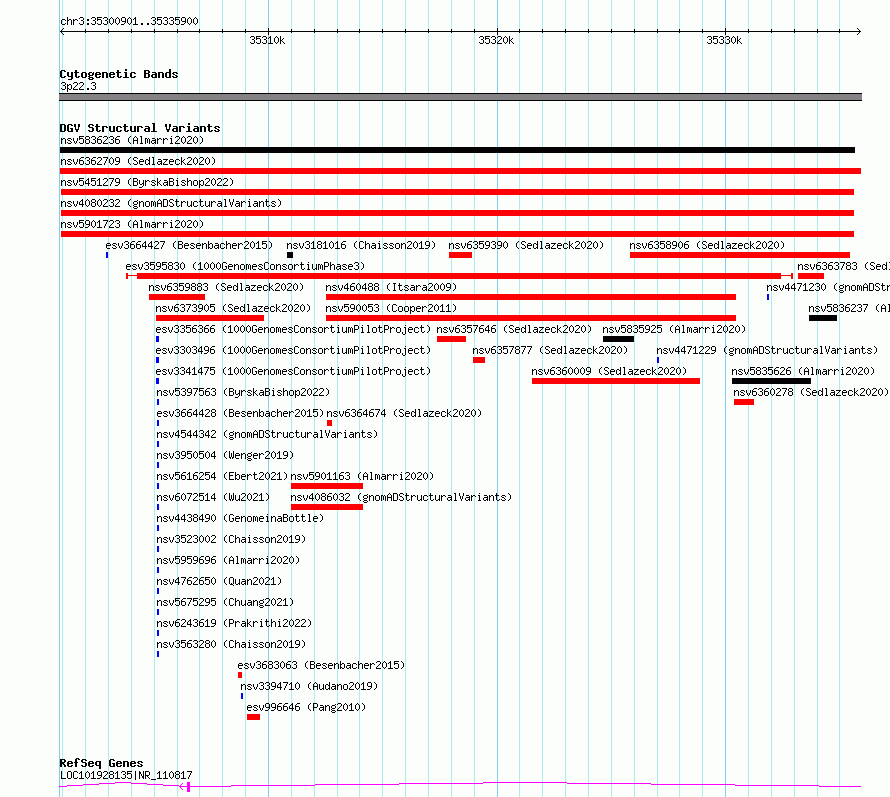890x797 pixels.
Task: Click nsv6357646 (Sedlazeck2020) label
Action: point(514,329)
